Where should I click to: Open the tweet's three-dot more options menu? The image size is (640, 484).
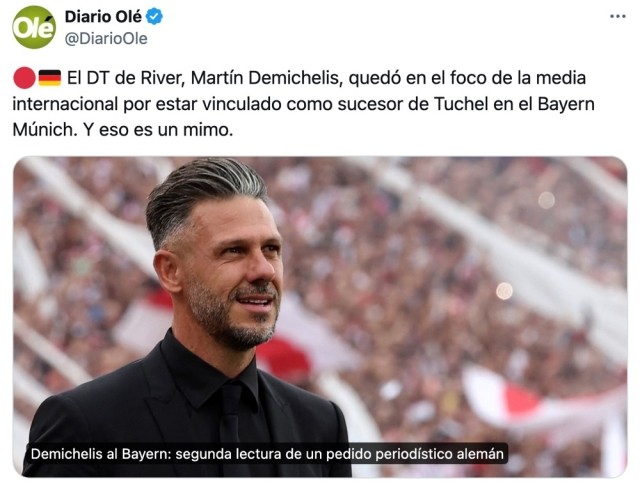point(618,16)
